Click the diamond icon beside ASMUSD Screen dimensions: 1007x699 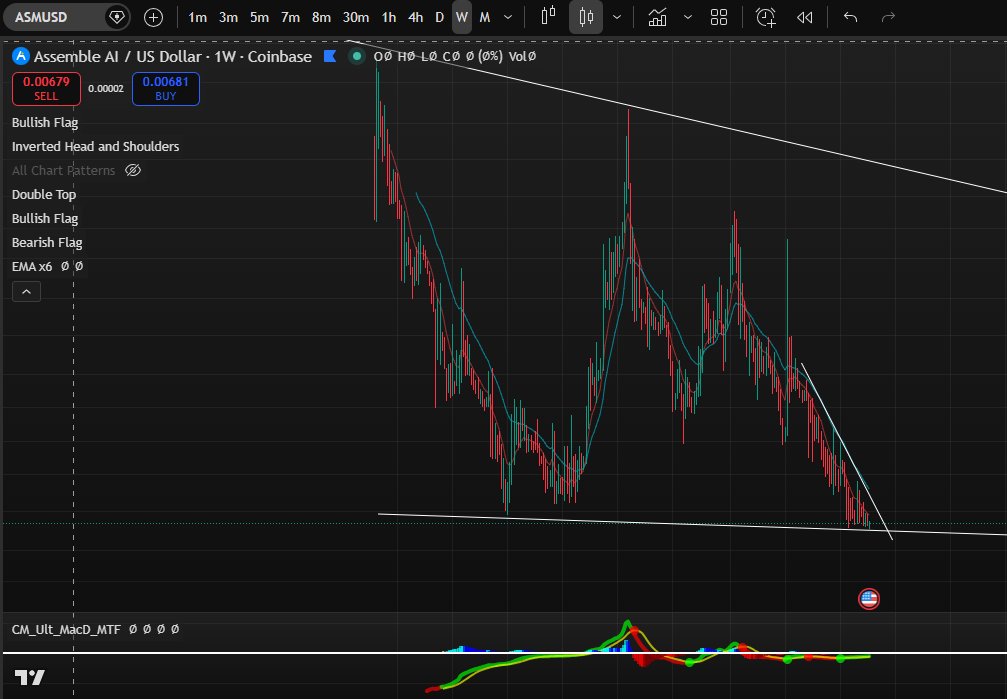pyautogui.click(x=117, y=17)
